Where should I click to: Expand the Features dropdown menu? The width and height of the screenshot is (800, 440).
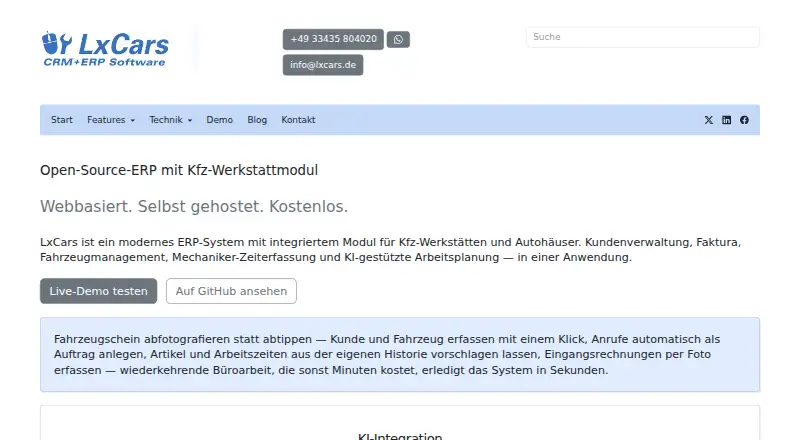pyautogui.click(x=111, y=120)
